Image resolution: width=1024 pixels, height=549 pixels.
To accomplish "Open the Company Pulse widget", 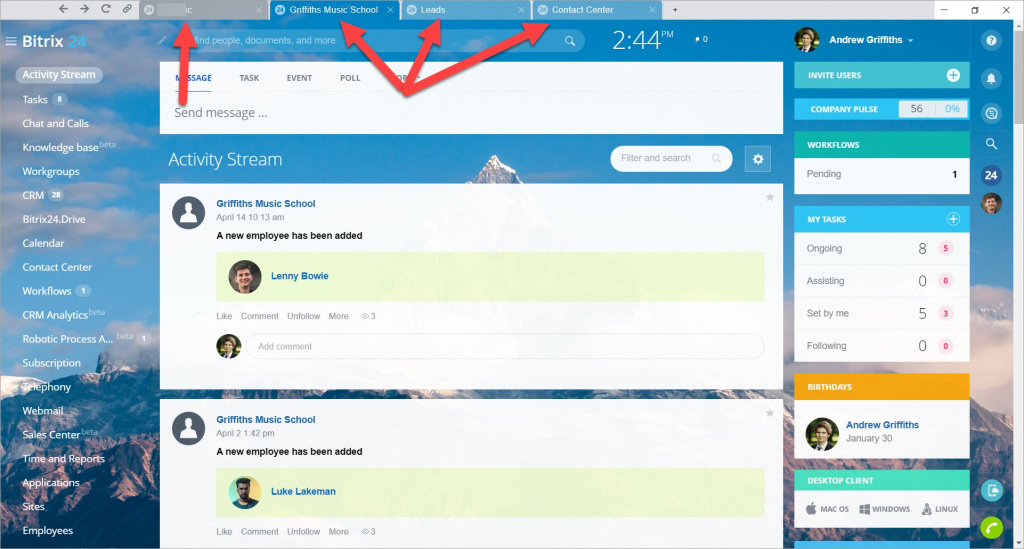I will 882,109.
